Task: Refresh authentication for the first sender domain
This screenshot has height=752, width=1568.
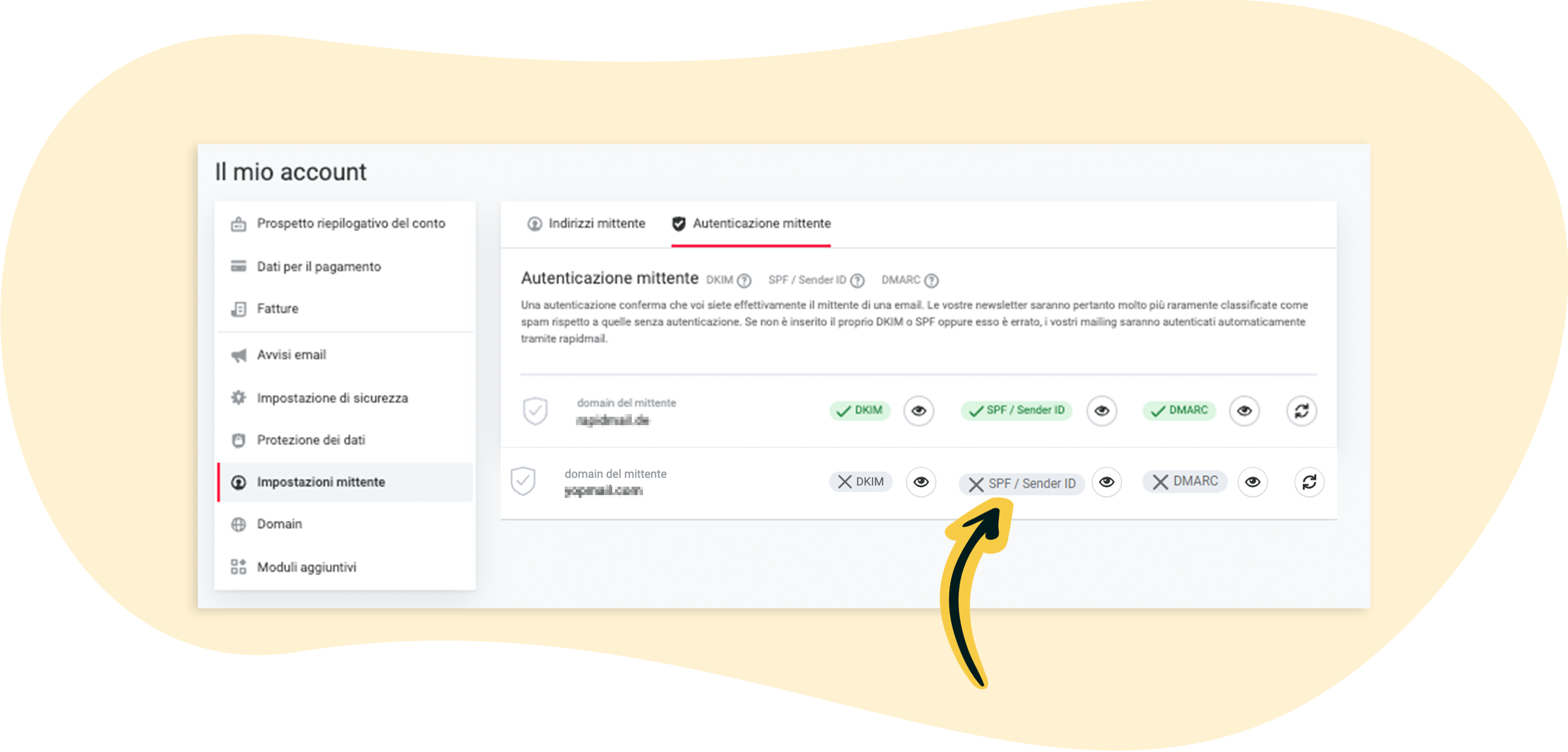Action: click(x=1301, y=411)
